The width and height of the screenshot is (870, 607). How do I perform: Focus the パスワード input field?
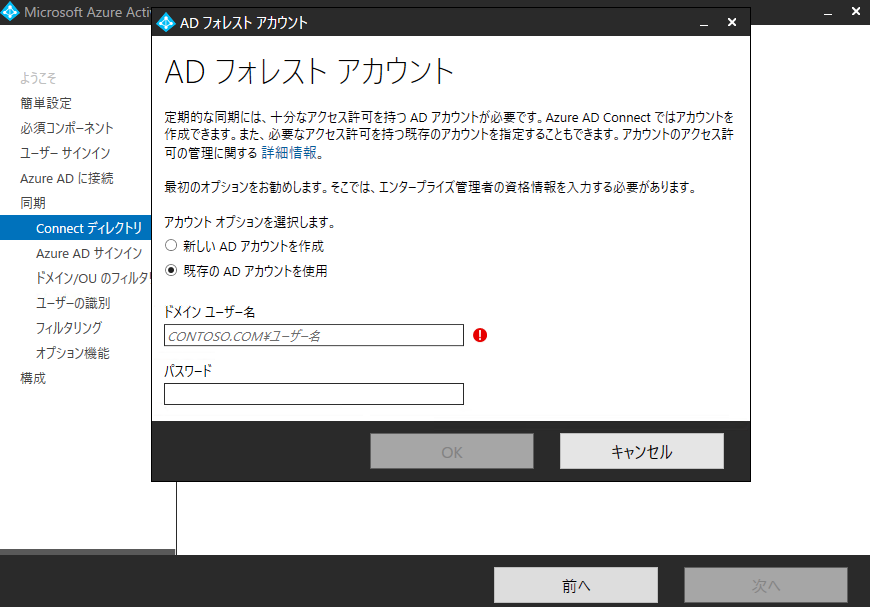point(313,394)
